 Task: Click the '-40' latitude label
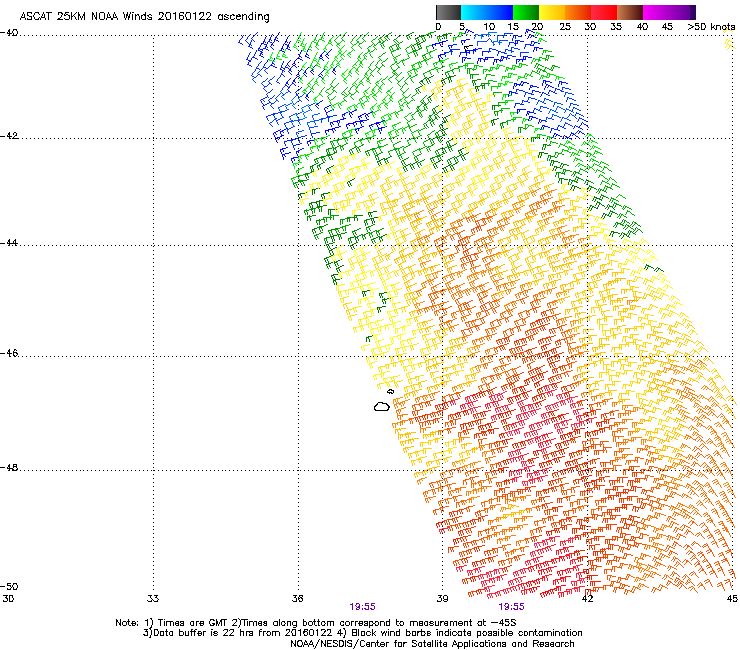click(x=9, y=33)
